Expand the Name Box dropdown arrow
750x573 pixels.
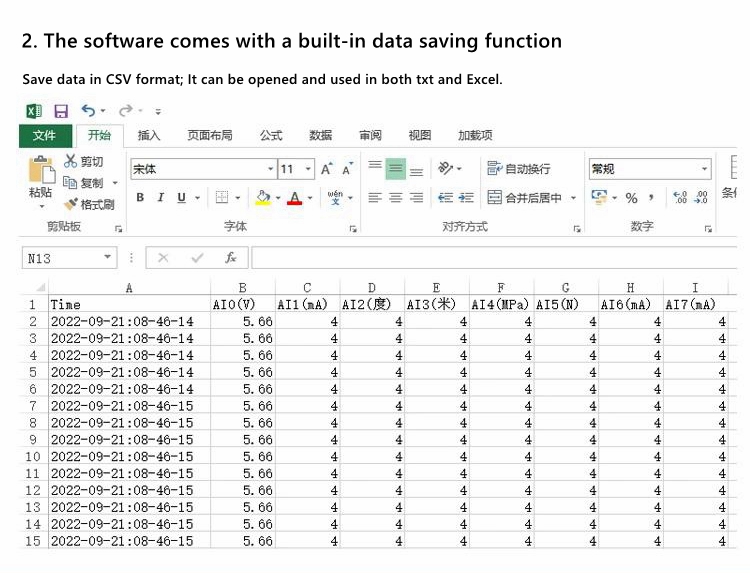point(108,258)
